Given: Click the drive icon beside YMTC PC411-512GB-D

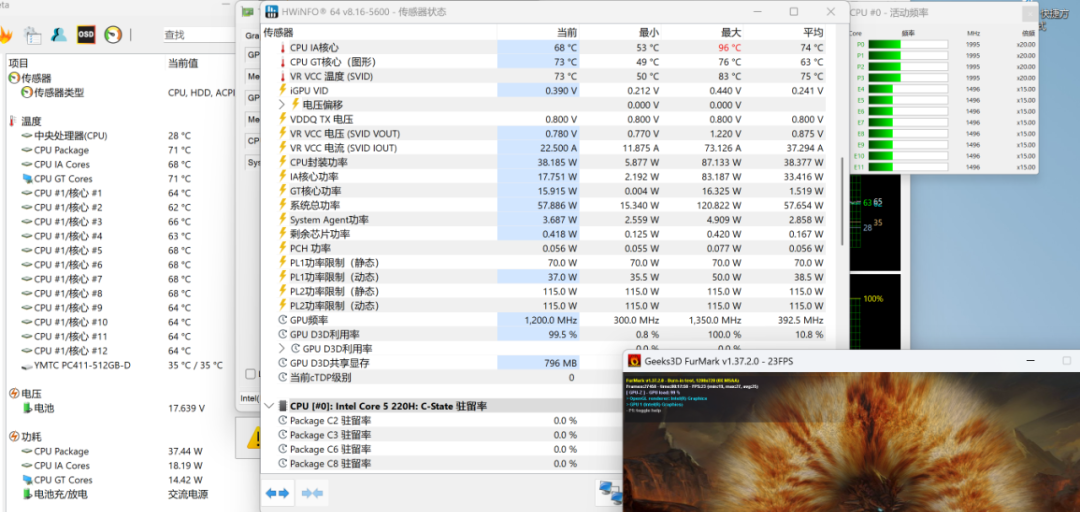Looking at the screenshot, I should click(x=27, y=365).
